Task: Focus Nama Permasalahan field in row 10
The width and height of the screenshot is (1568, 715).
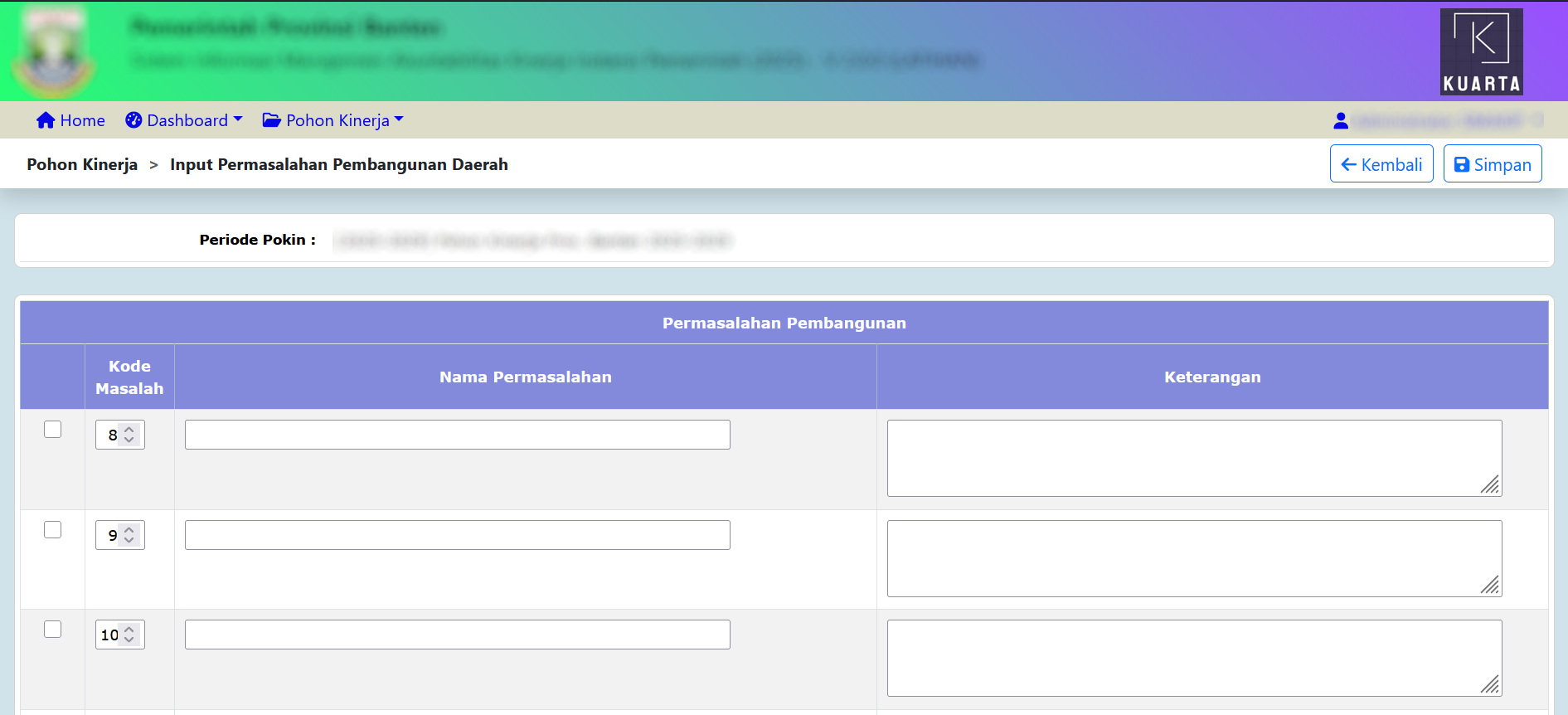Action: pyautogui.click(x=458, y=635)
